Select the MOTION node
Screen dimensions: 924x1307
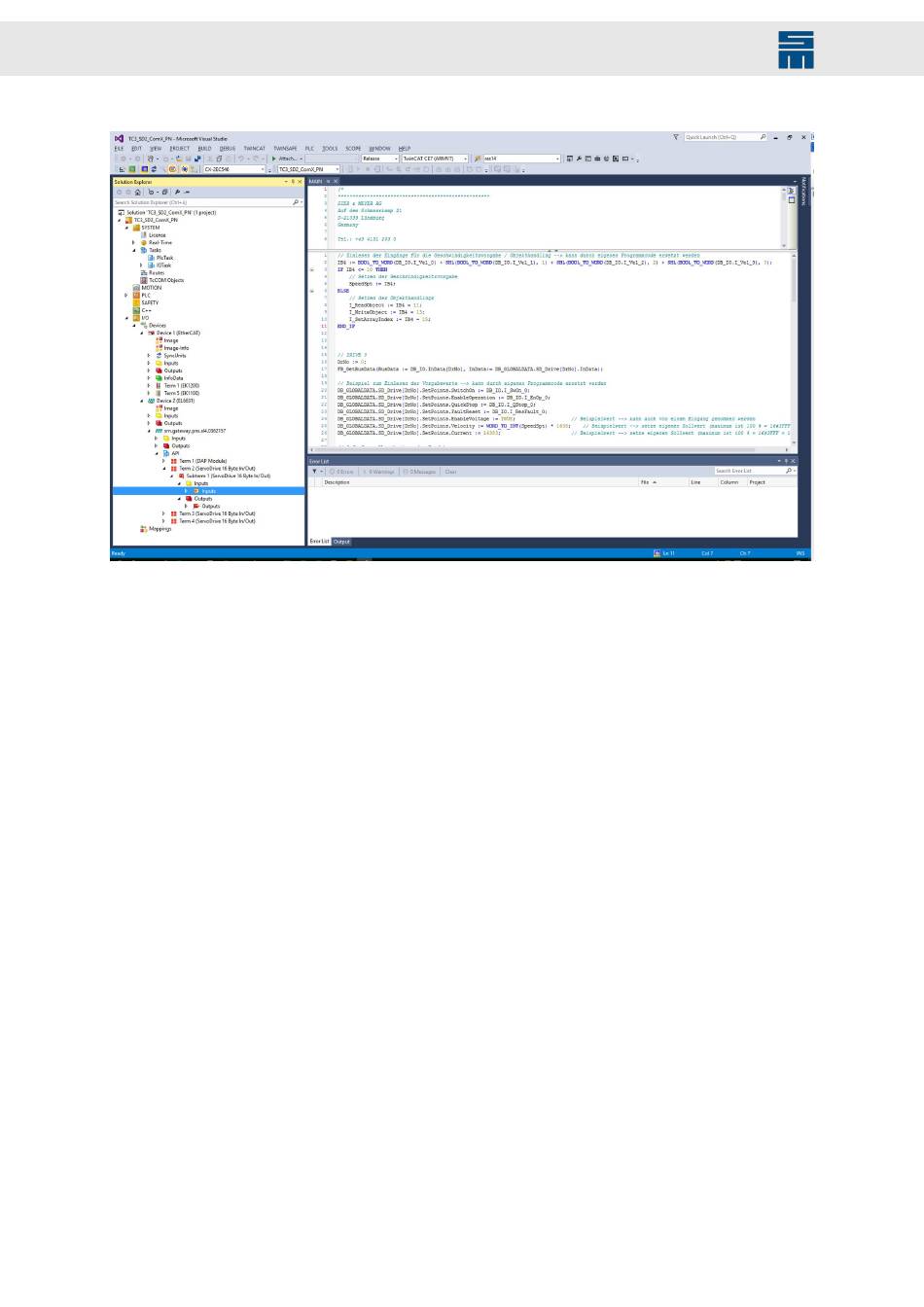click(x=152, y=288)
